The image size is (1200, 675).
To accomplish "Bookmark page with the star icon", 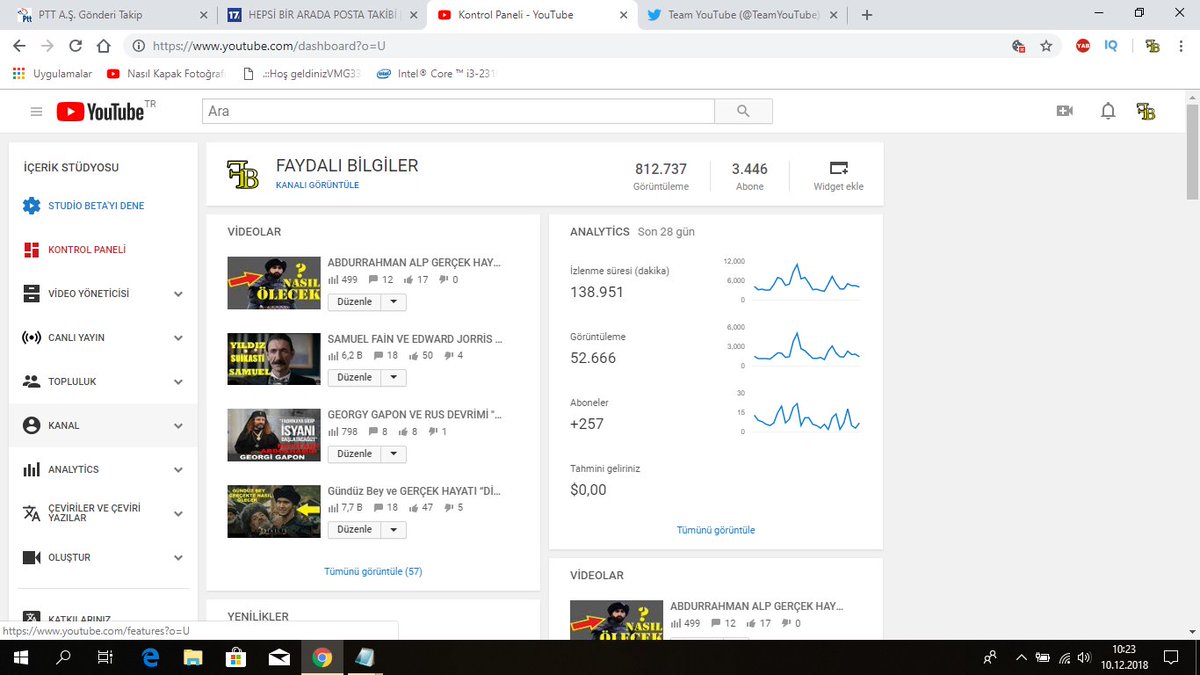I will point(1046,46).
